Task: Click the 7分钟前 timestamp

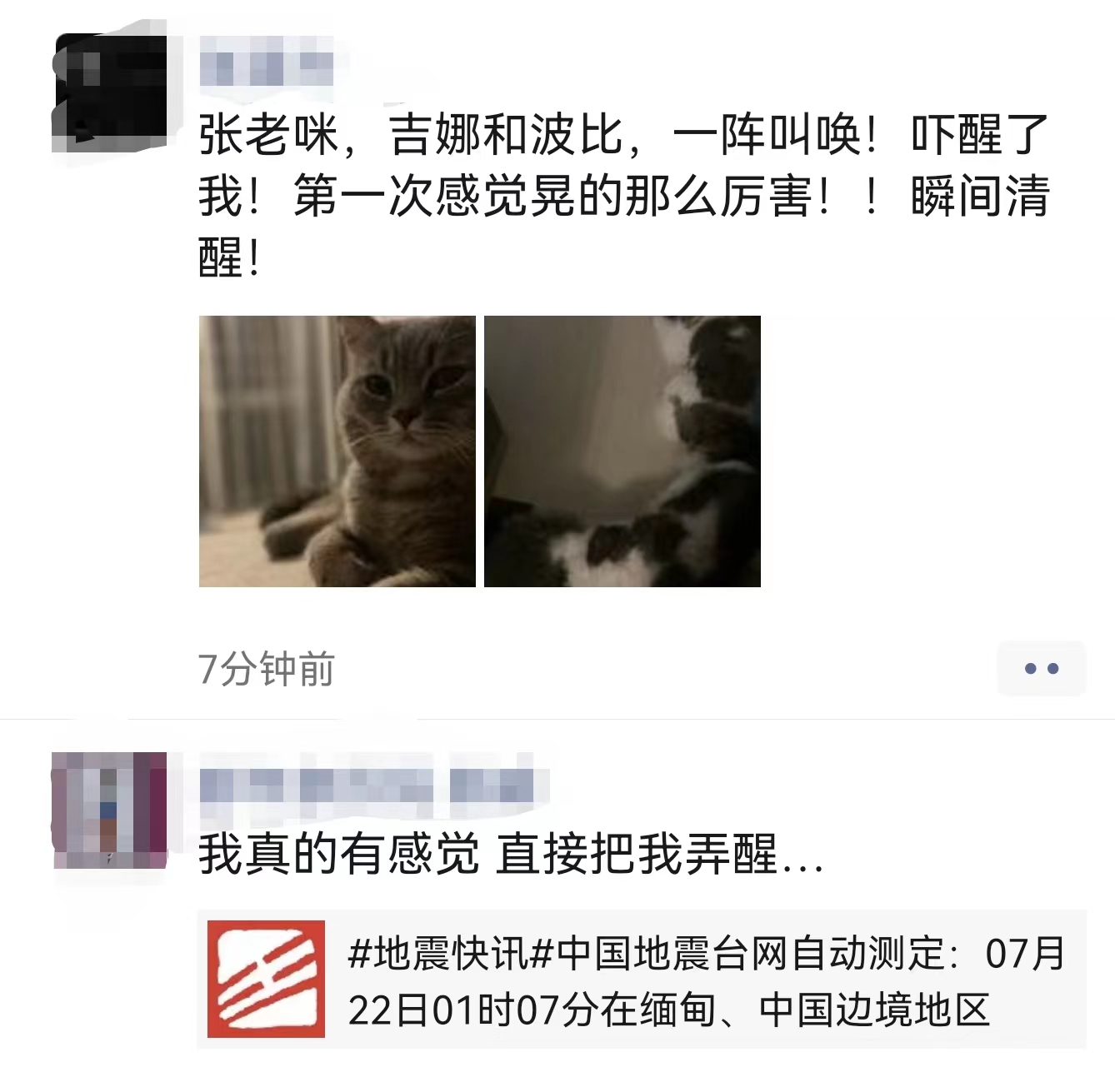Action: (x=267, y=669)
